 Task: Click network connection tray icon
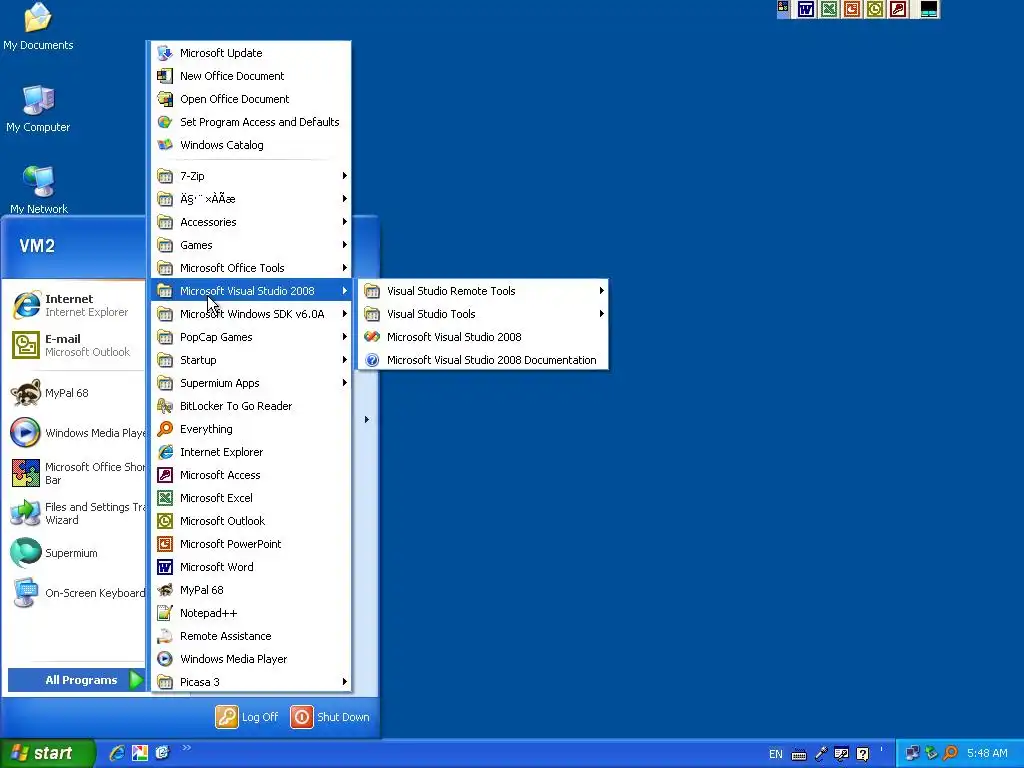912,753
